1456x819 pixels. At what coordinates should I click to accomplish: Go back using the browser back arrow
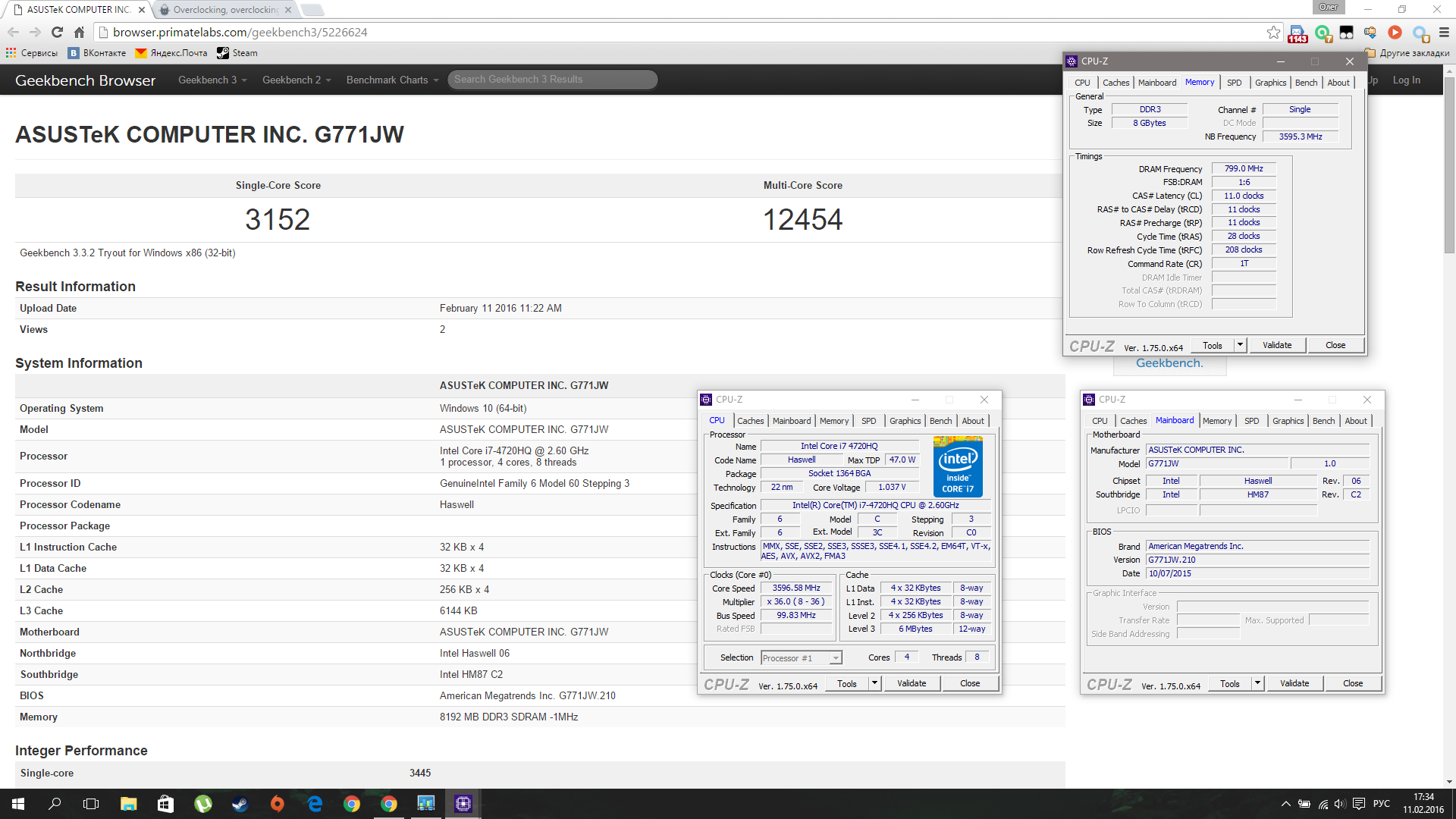click(x=13, y=32)
